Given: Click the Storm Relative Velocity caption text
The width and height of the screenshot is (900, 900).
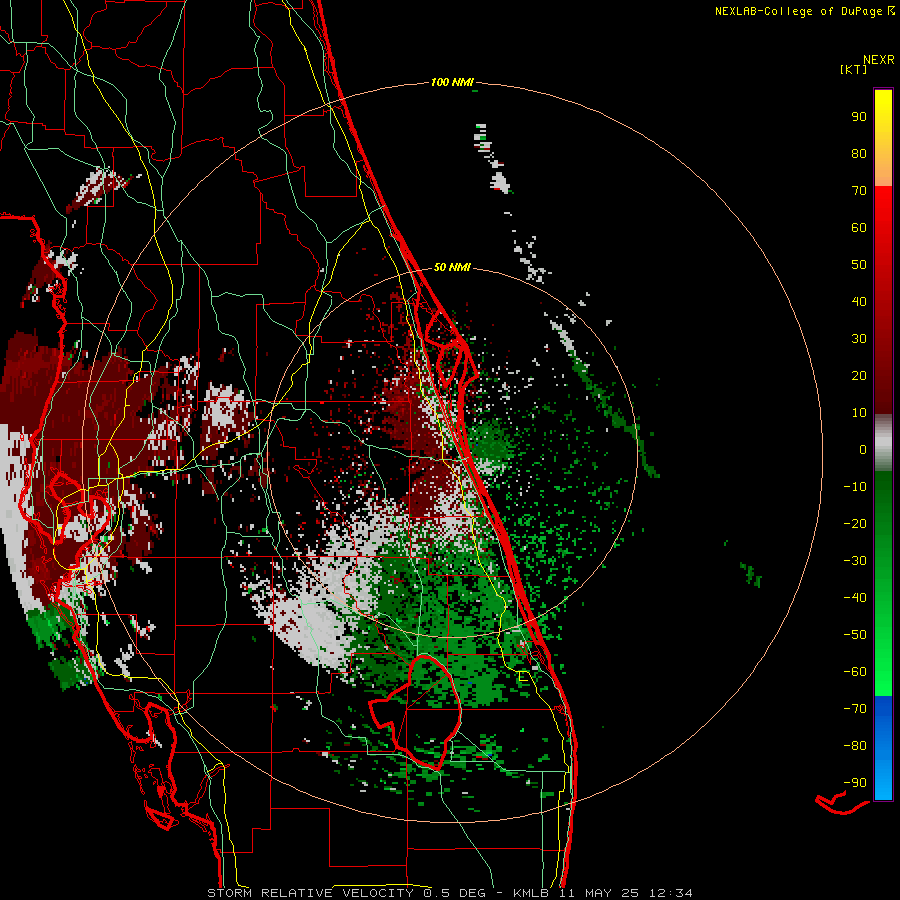Looking at the screenshot, I should [310, 893].
